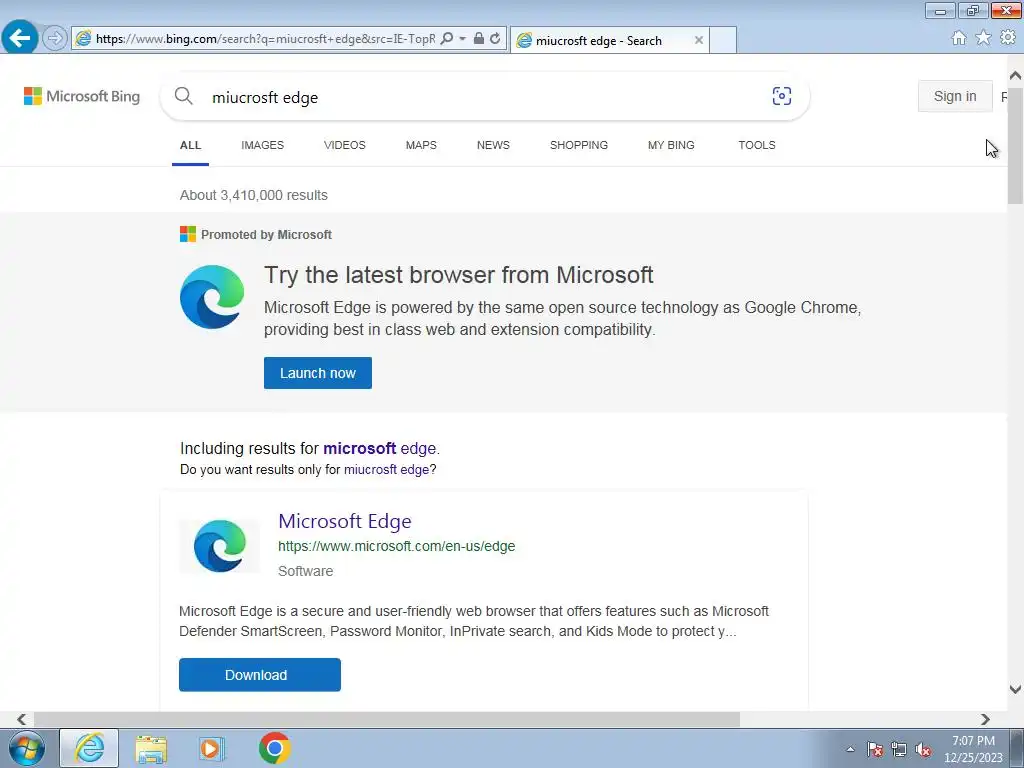Click the Microsoft logo beside 'Promoted by Microsoft'

[x=188, y=234]
